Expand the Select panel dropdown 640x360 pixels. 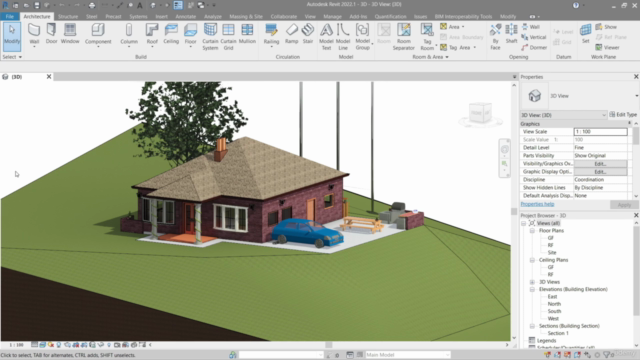point(12,57)
